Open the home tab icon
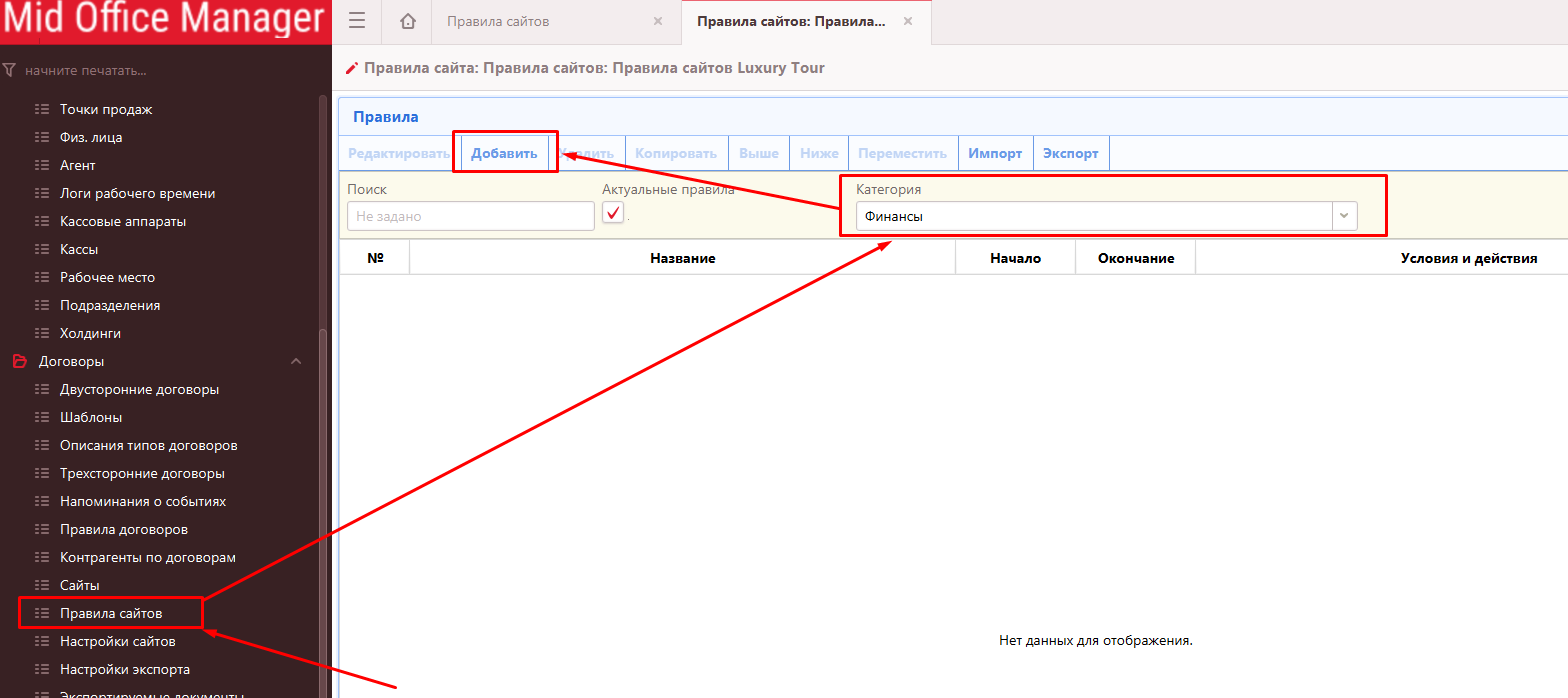This screenshot has width=1568, height=698. pyautogui.click(x=407, y=22)
